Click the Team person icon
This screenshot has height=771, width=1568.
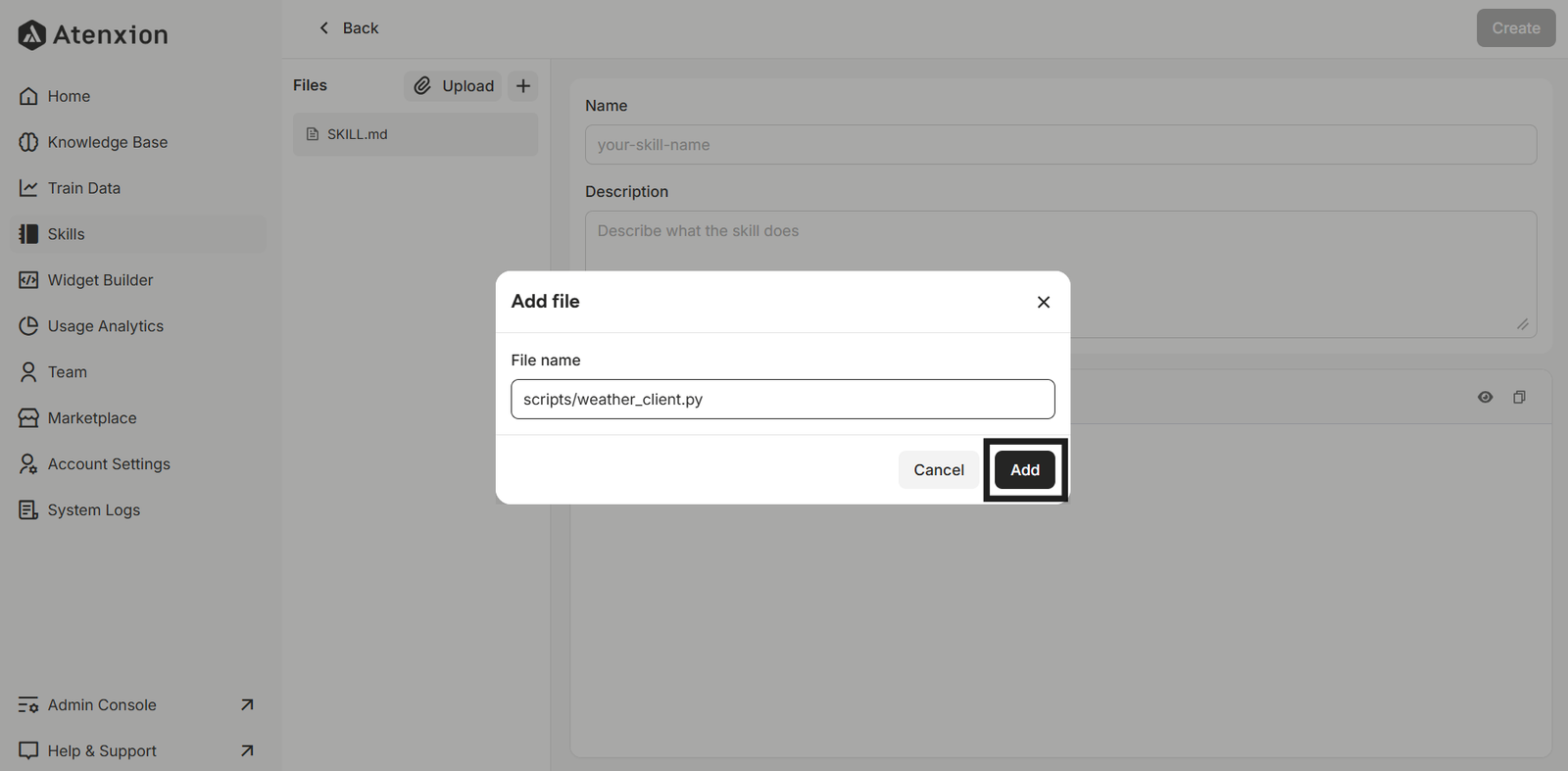[x=28, y=372]
